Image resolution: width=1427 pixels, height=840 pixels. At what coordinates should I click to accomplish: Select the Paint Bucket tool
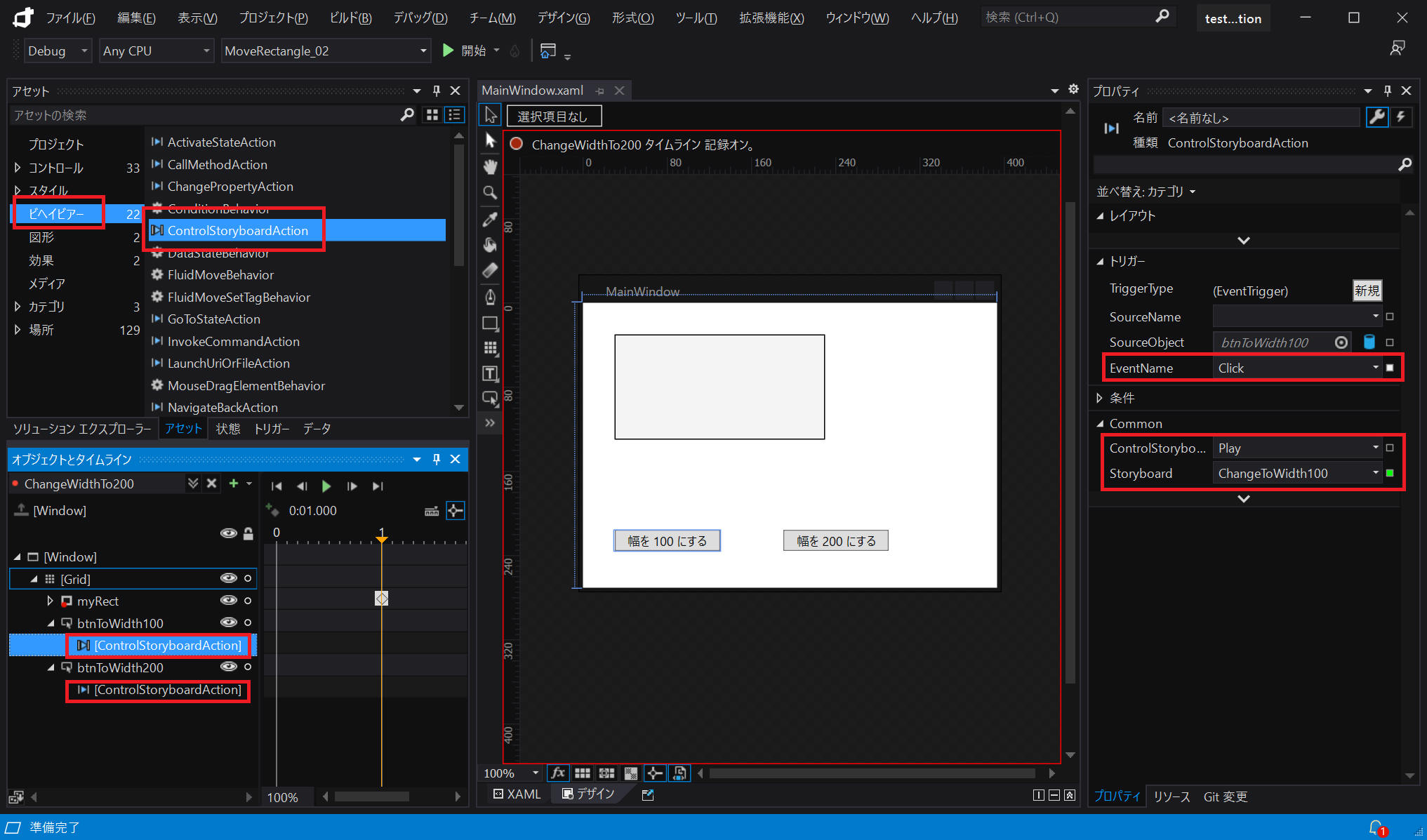(x=491, y=245)
